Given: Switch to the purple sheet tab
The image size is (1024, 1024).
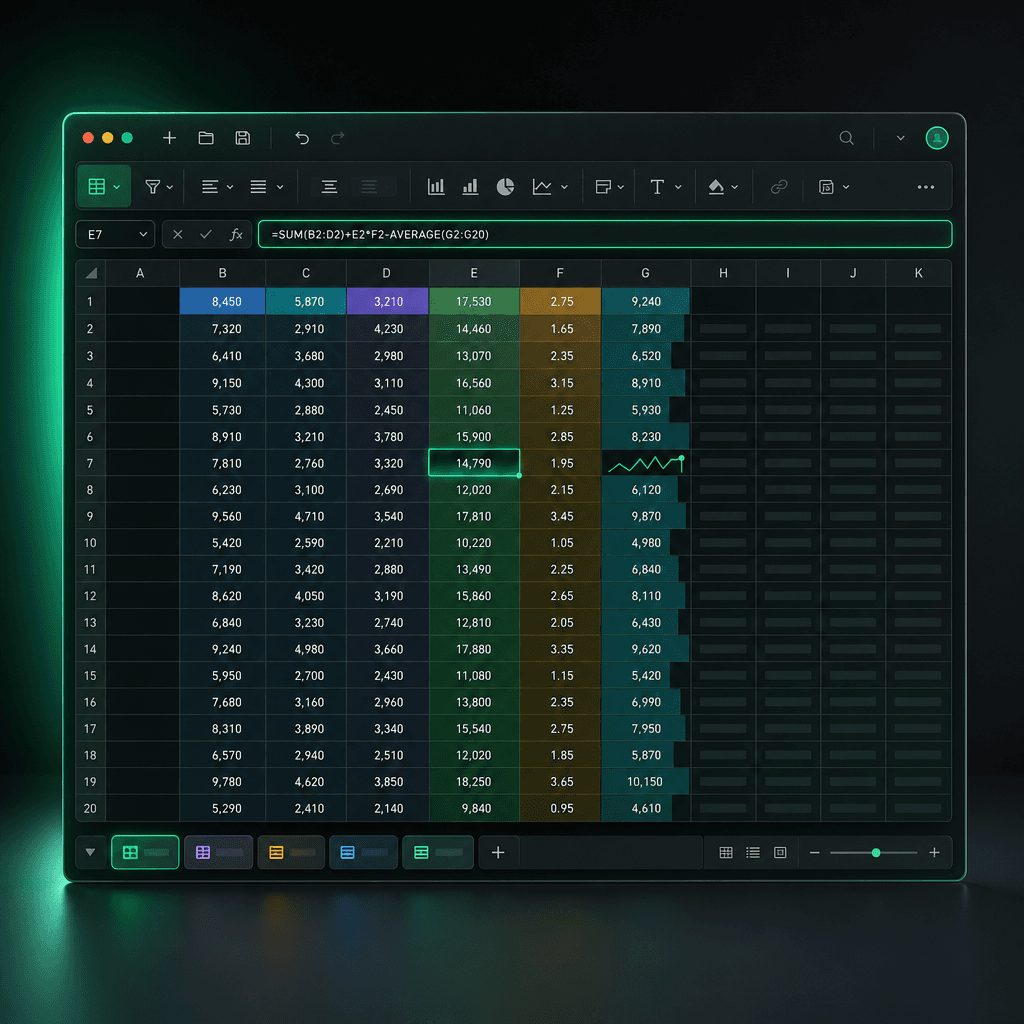Looking at the screenshot, I should pyautogui.click(x=219, y=852).
